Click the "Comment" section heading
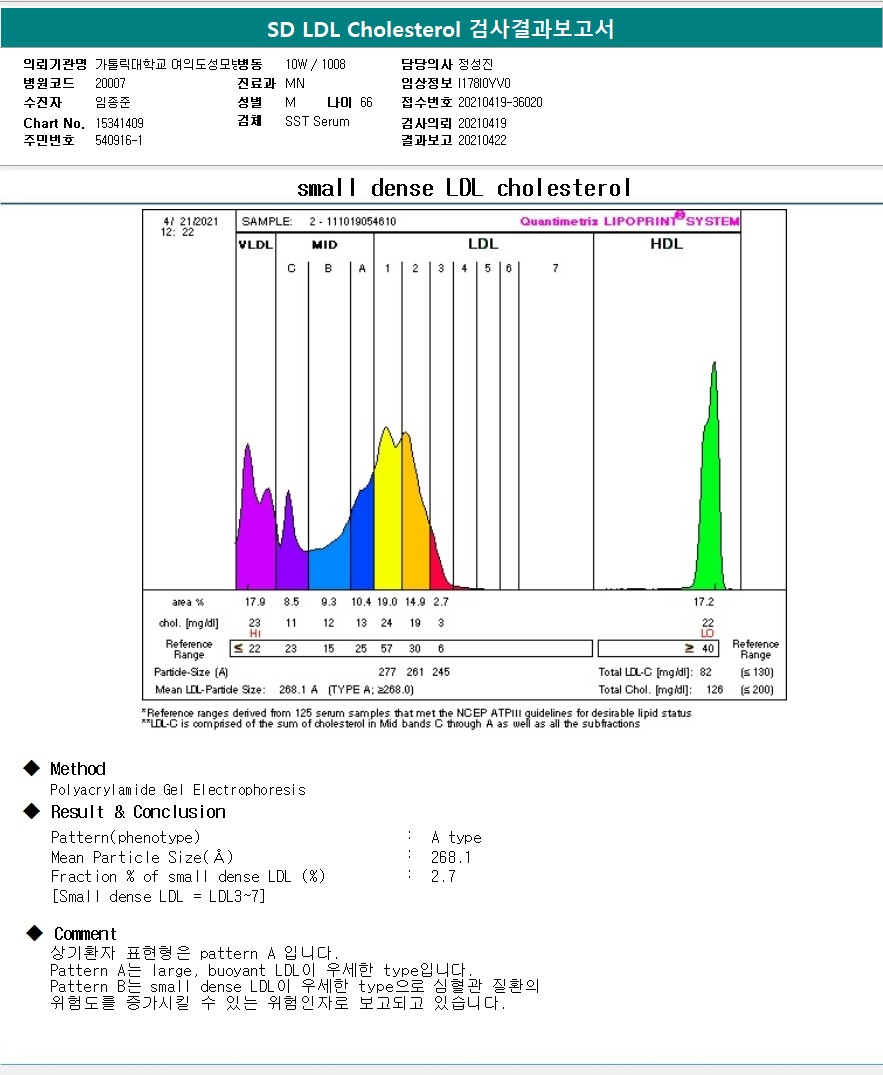This screenshot has width=883, height=1075. [85, 934]
